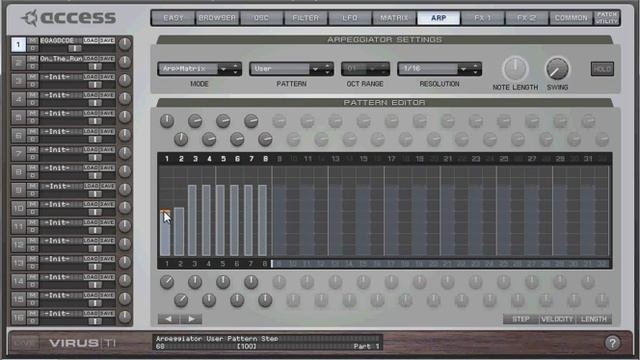640x360 pixels.
Task: Click upper knob above step 8
Action: 265,139
